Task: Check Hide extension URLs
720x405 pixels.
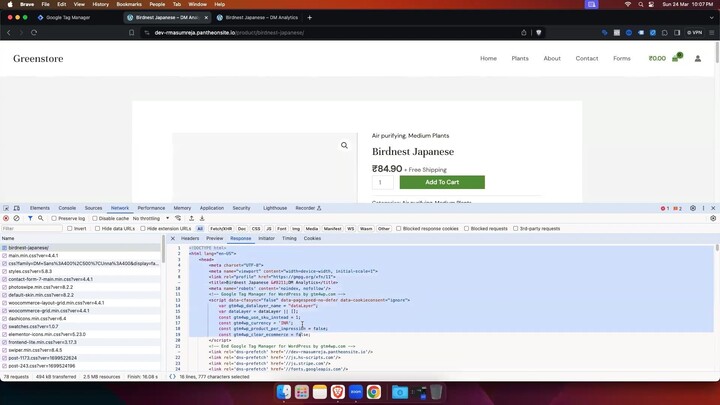Action: coord(143,229)
